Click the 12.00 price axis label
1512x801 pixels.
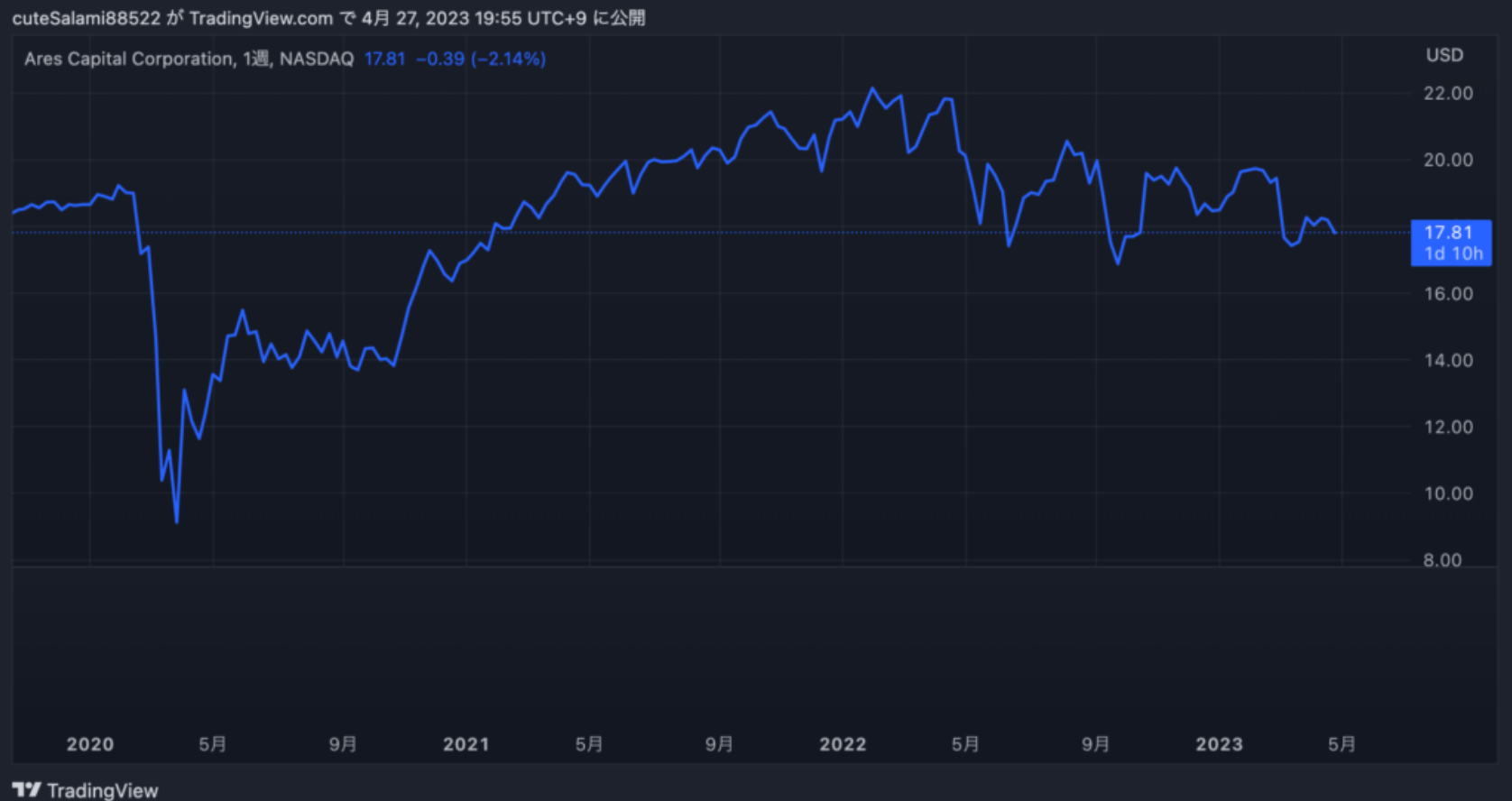pos(1448,427)
